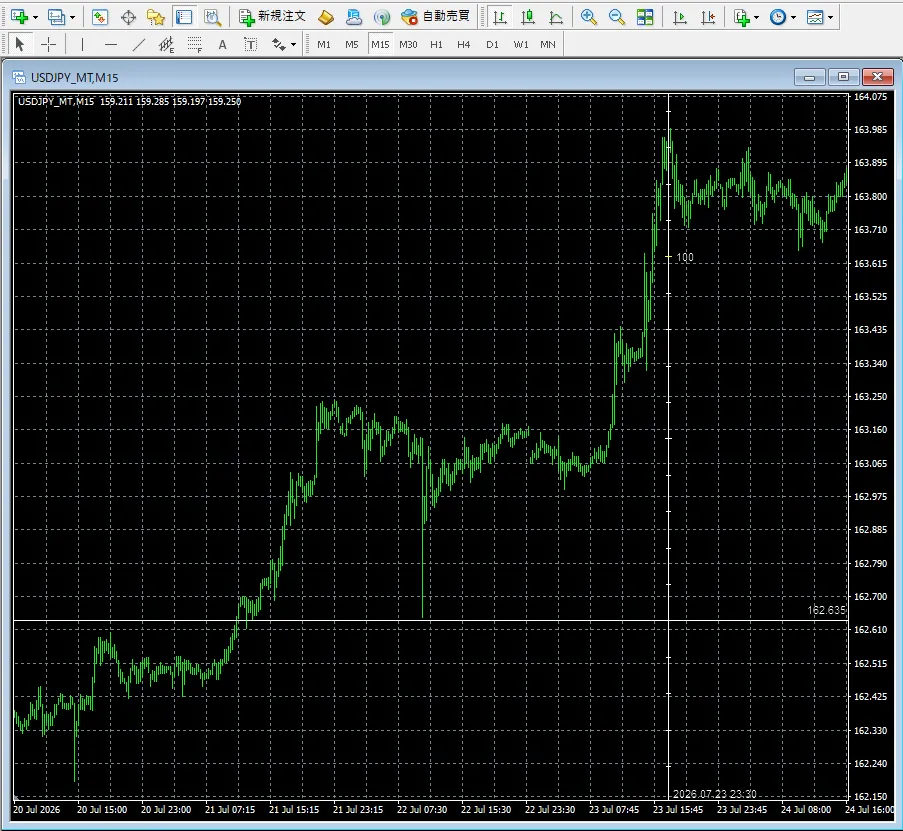Select the crosshair tool
The height and width of the screenshot is (831, 903).
point(49,44)
